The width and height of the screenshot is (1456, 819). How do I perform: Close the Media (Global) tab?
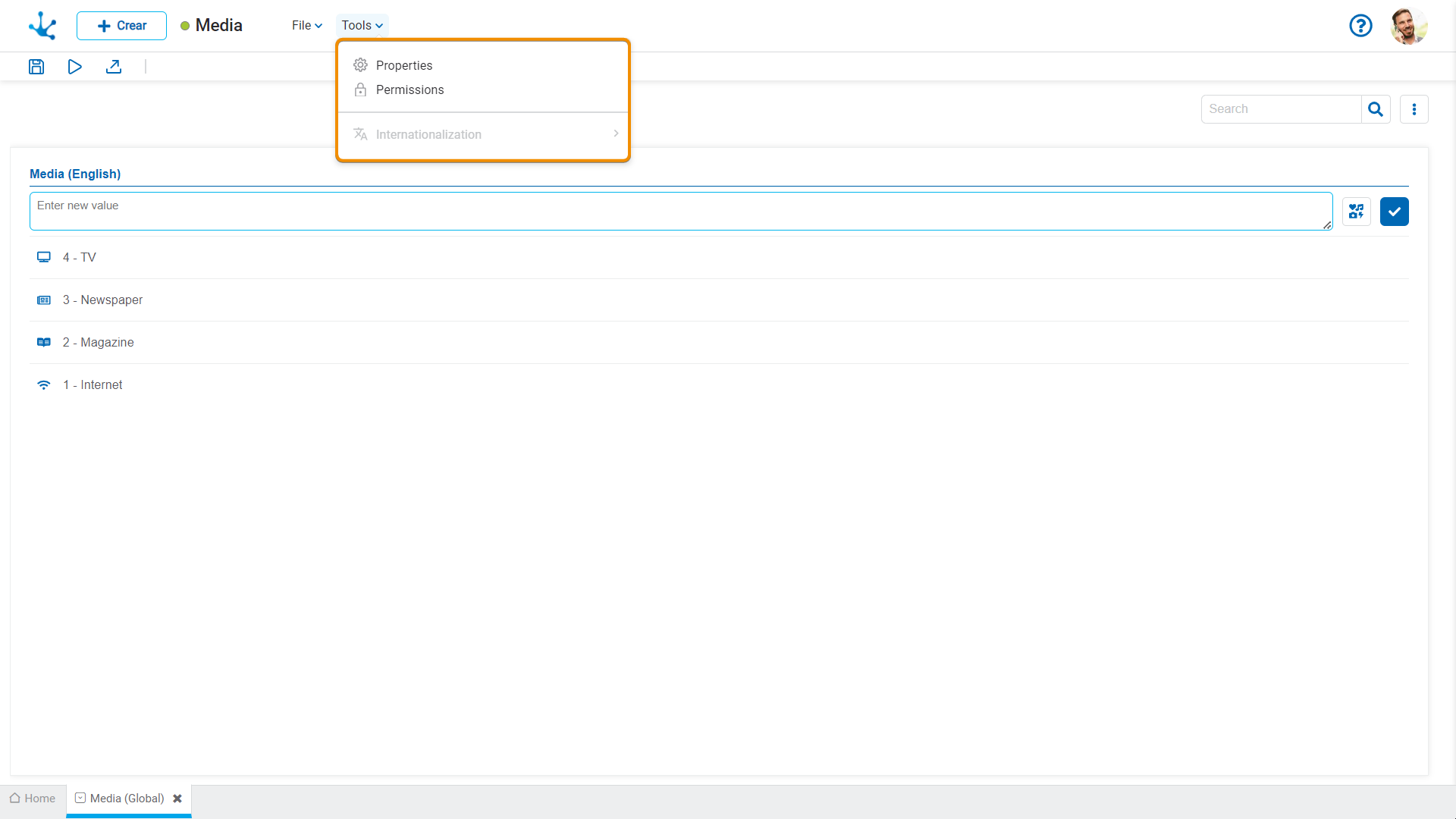click(177, 799)
